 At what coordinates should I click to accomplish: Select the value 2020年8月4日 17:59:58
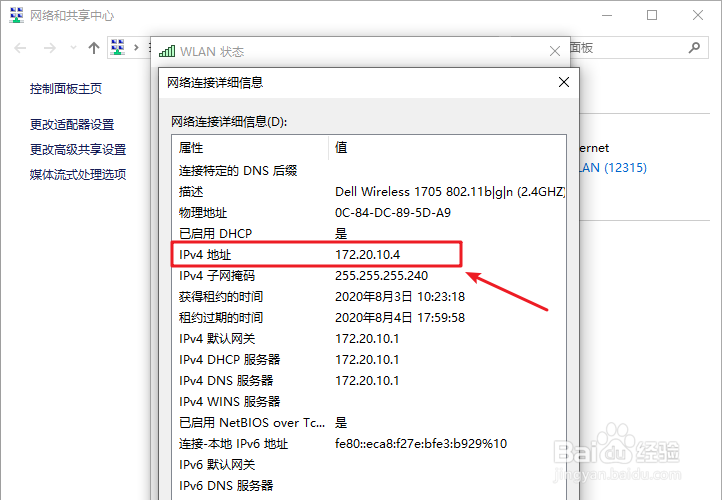click(400, 318)
